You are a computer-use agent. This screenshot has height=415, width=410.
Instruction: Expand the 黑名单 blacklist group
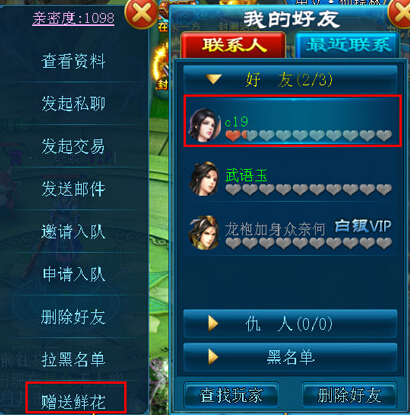290,357
